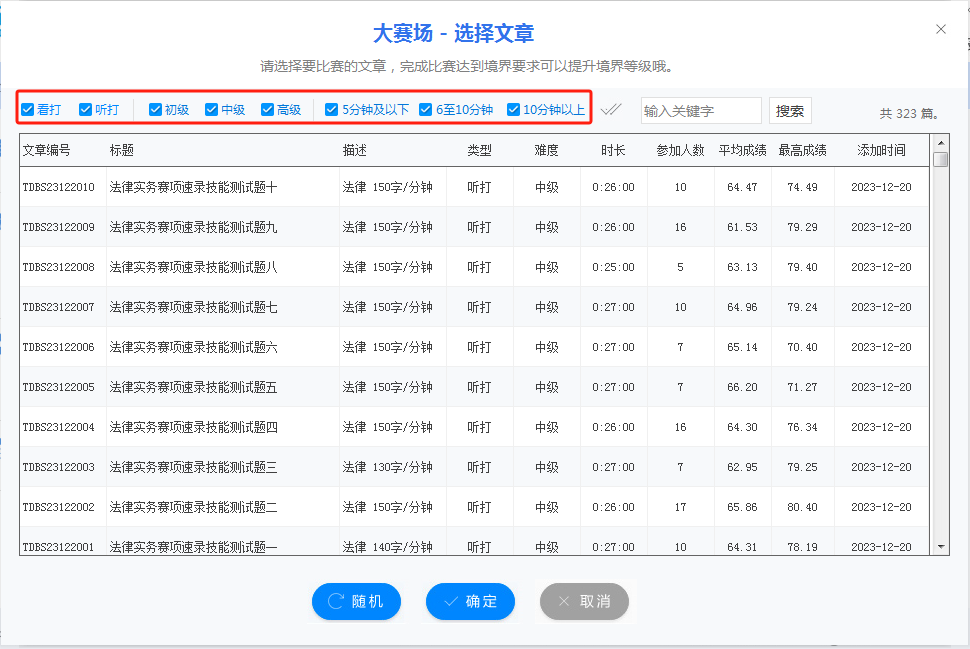970x649 pixels.
Task: Click the average score 61.53 cell
Action: tap(742, 227)
